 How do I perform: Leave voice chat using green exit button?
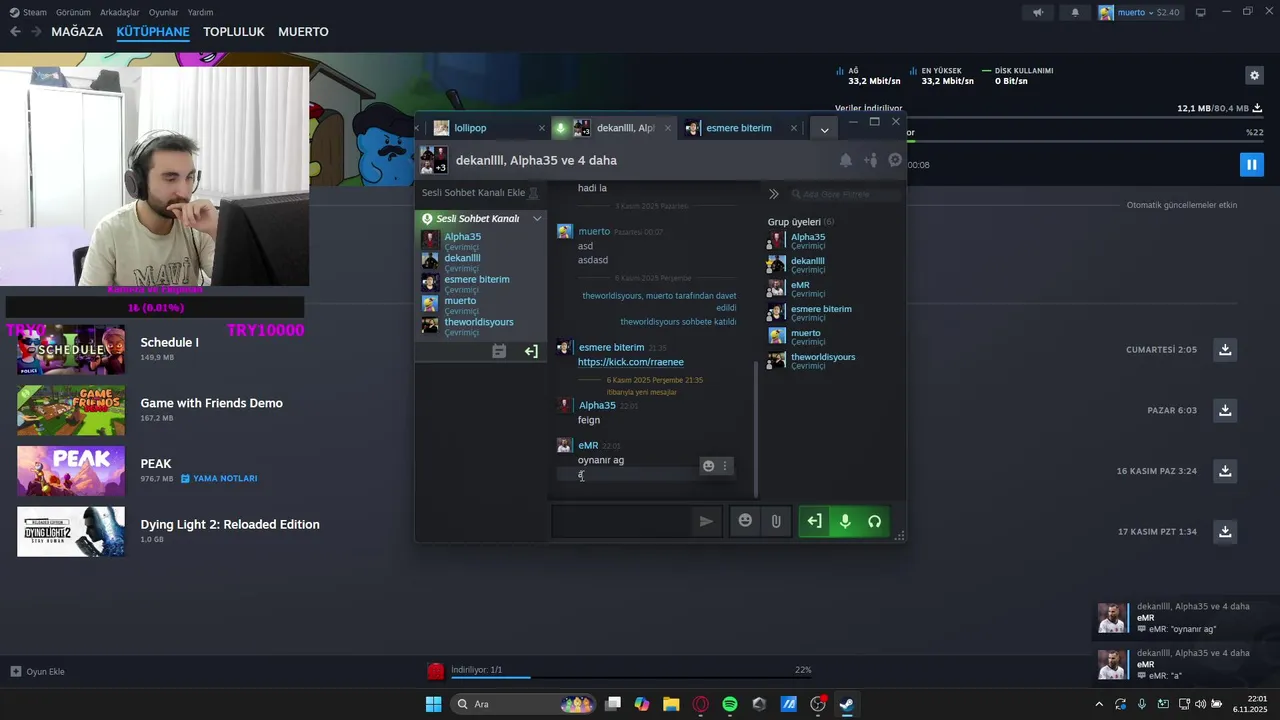tap(814, 521)
